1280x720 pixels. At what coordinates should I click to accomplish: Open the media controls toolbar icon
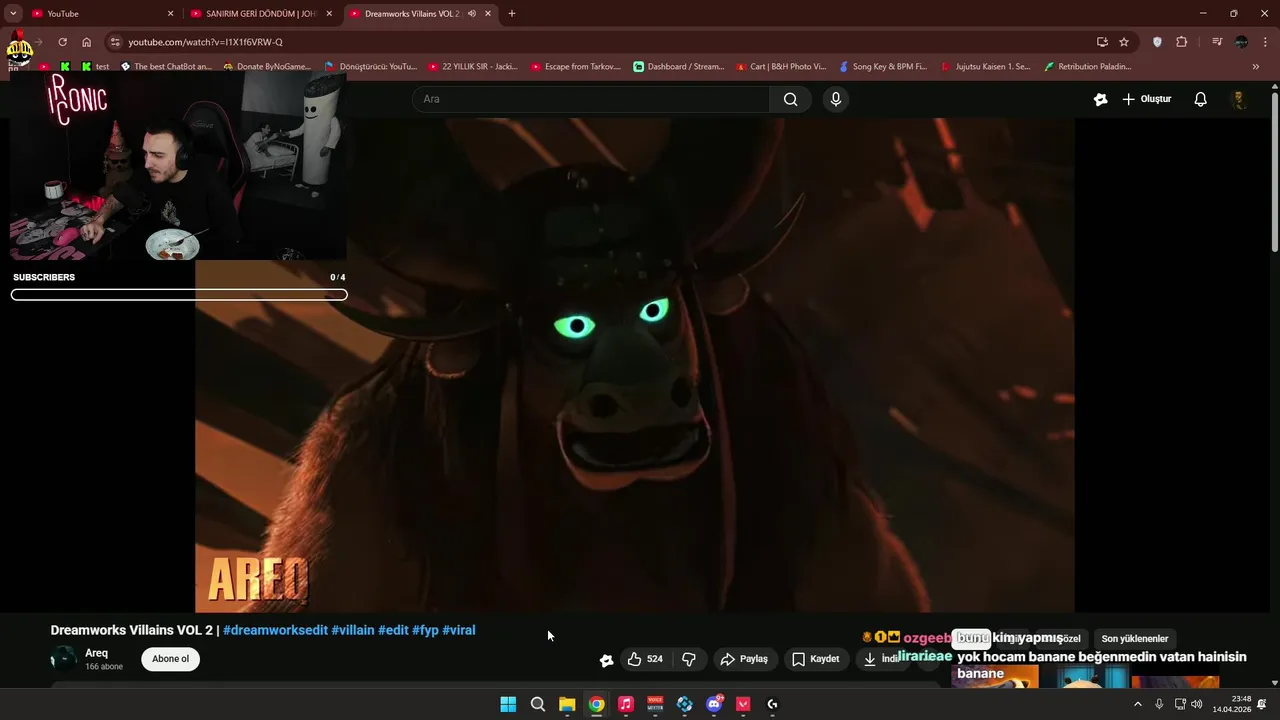pyautogui.click(x=1217, y=42)
